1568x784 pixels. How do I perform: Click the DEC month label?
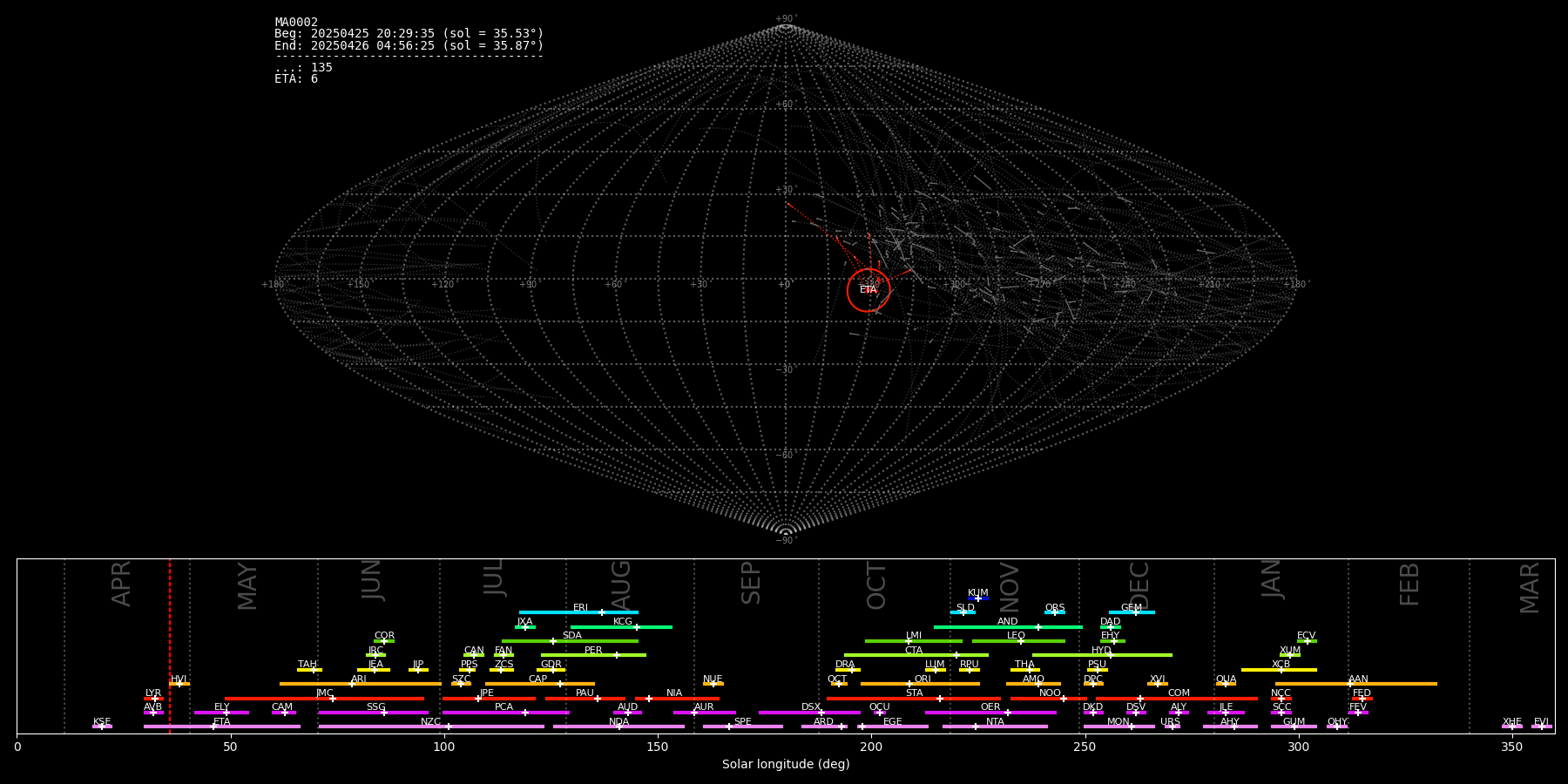pyautogui.click(x=1139, y=585)
